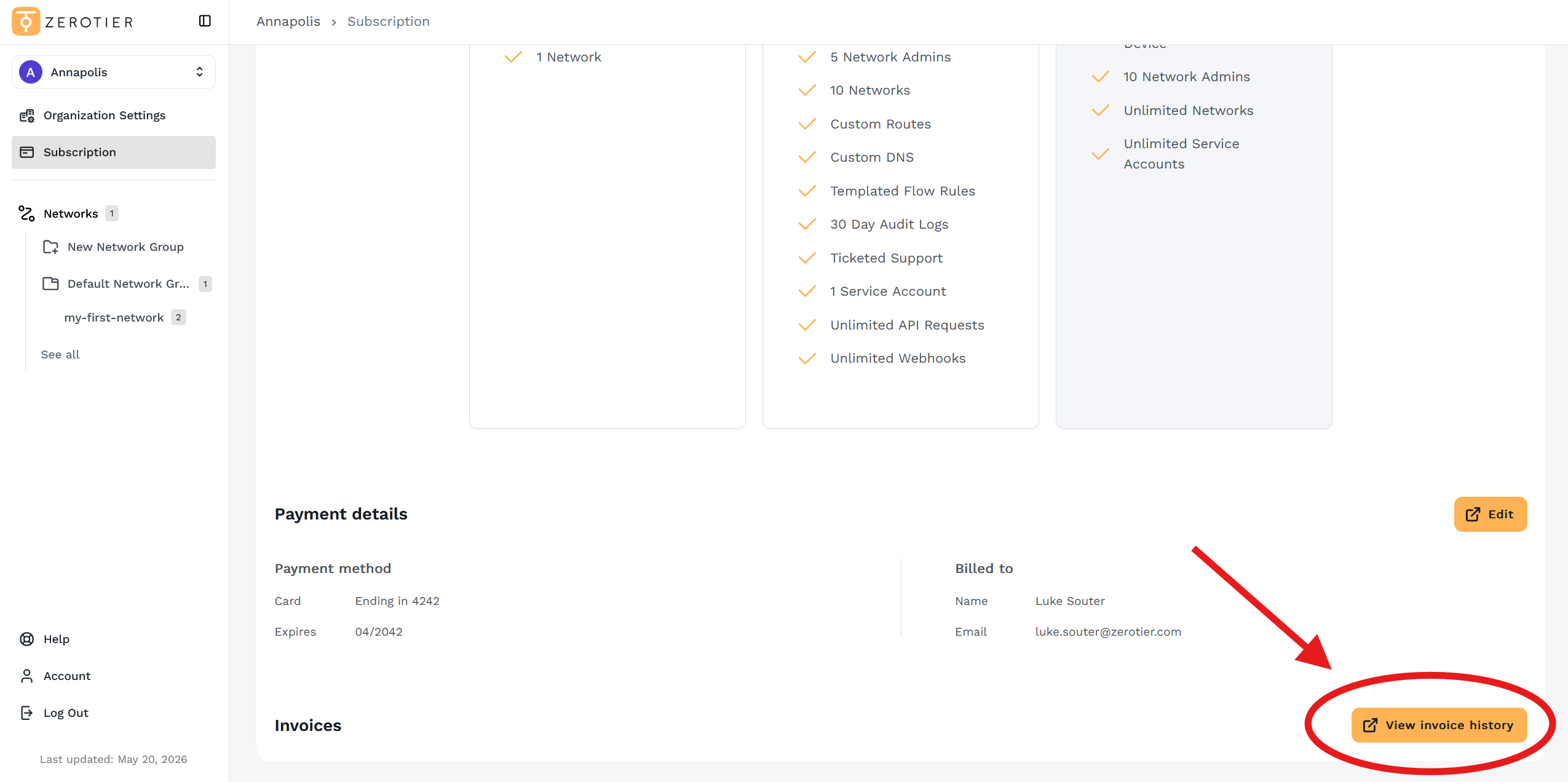1568x782 pixels.
Task: Click 'Custom Routes' feature text
Action: 881,124
